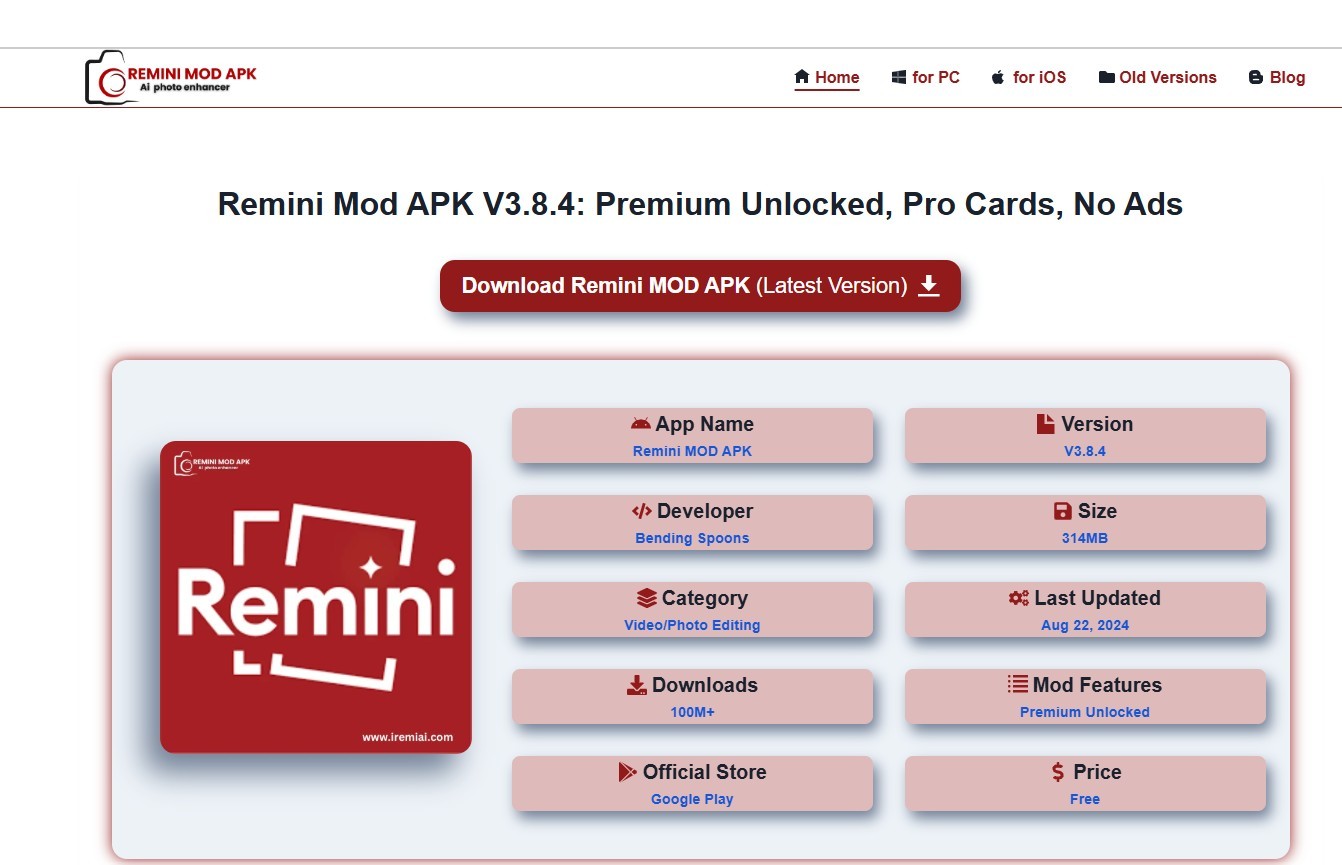Click the Apple icon beside for iOS
The width and height of the screenshot is (1342, 865).
[998, 77]
